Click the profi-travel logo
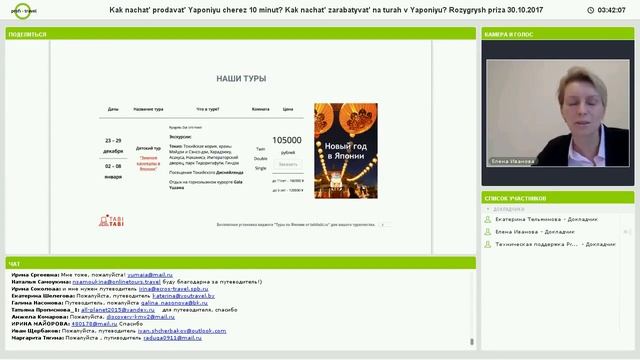This screenshot has height=360, width=640. tap(23, 11)
